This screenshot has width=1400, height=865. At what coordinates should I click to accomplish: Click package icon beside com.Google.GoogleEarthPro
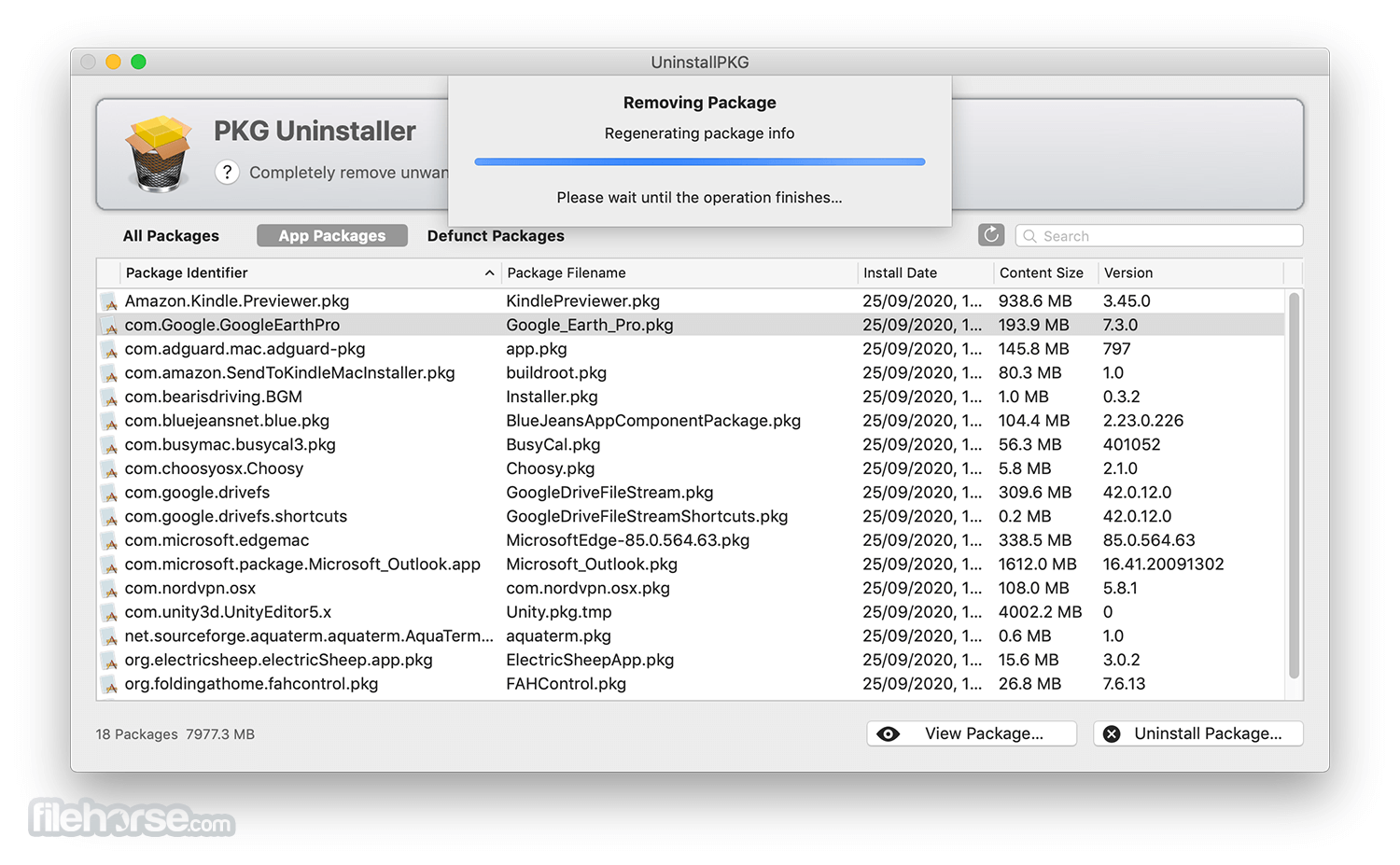110,326
